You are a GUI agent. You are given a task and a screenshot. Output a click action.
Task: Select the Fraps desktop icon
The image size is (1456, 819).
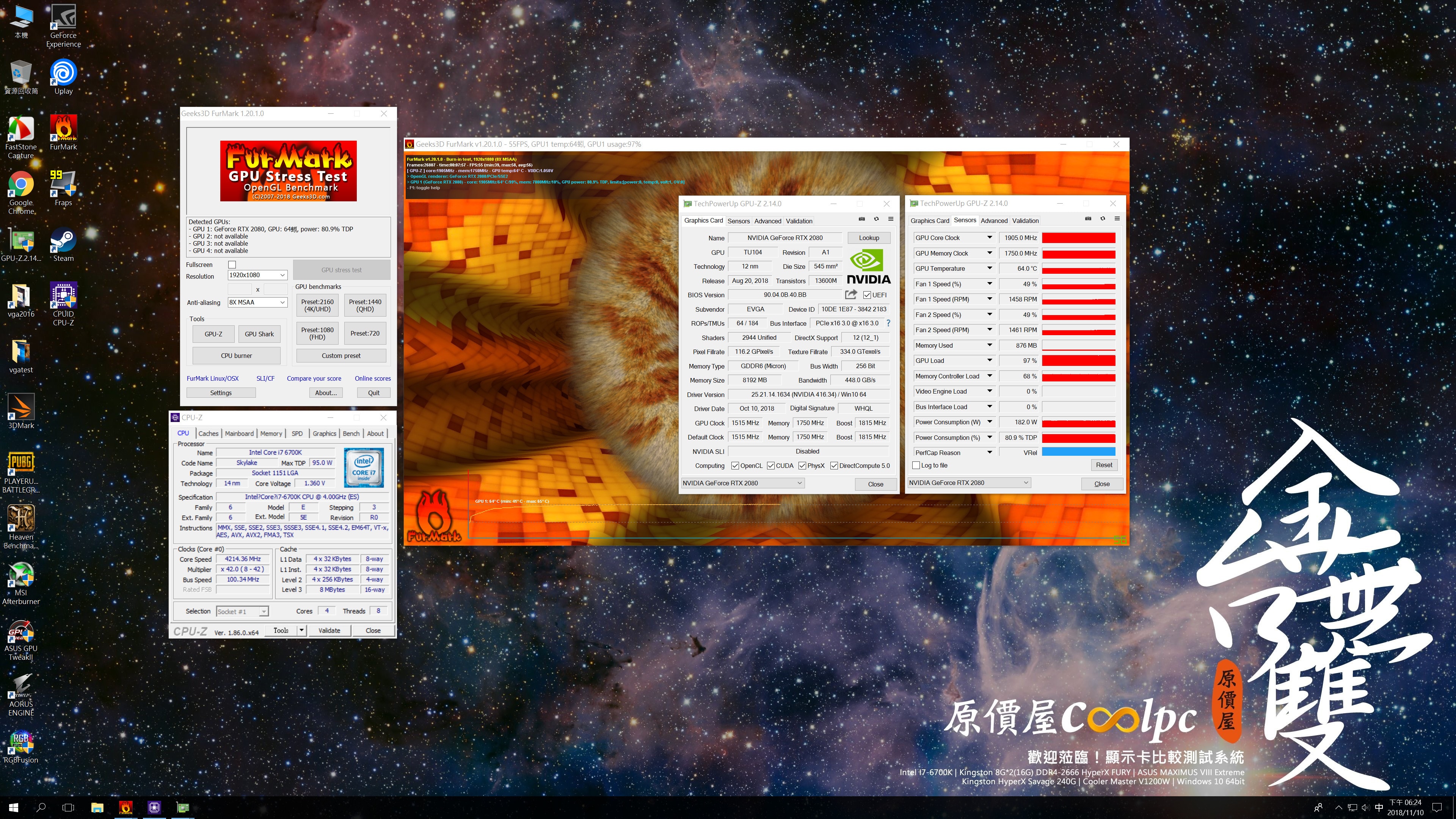coord(63,188)
